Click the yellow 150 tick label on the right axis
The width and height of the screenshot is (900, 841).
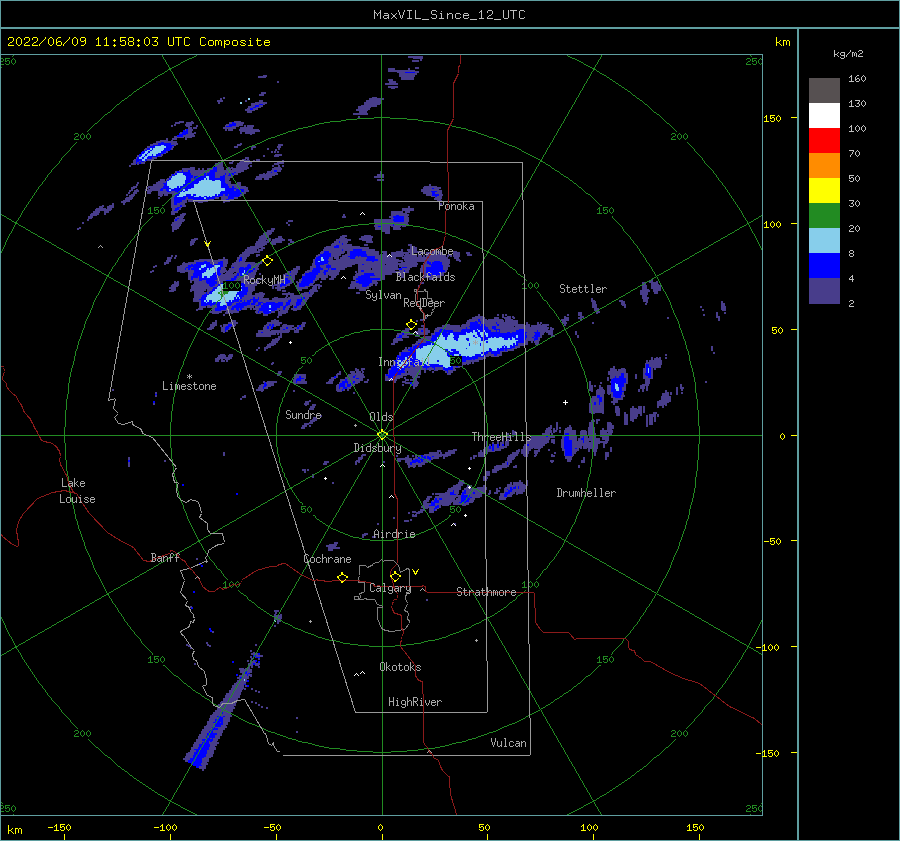[x=772, y=118]
